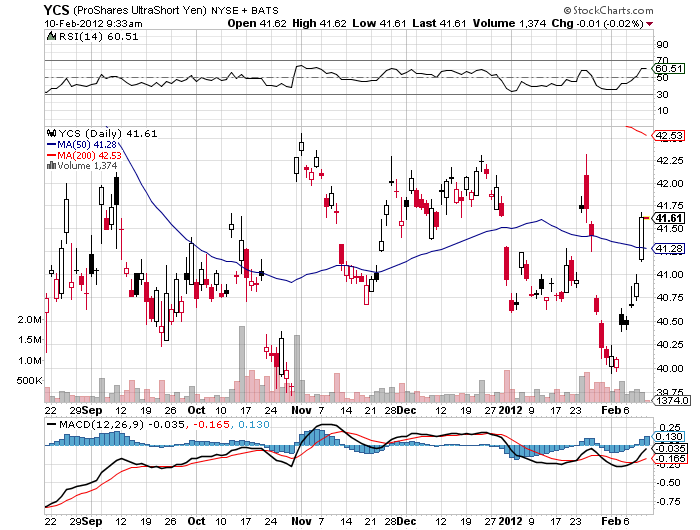Viewport: 700px width, 530px height.
Task: Click the NYSE + BATS exchange label
Action: point(245,10)
